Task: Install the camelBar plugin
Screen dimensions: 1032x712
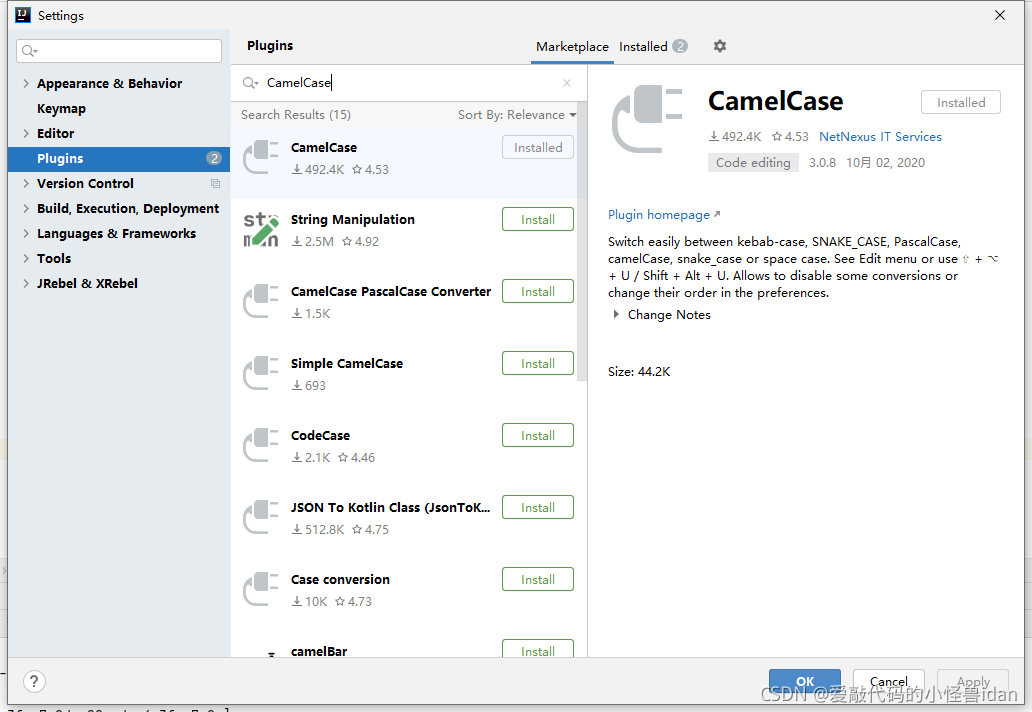Action: (538, 649)
